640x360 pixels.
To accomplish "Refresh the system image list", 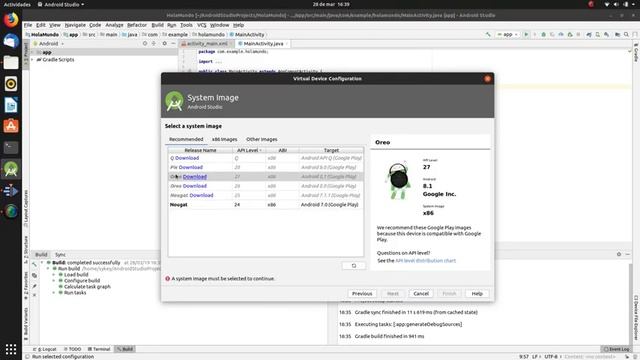I will click(354, 266).
